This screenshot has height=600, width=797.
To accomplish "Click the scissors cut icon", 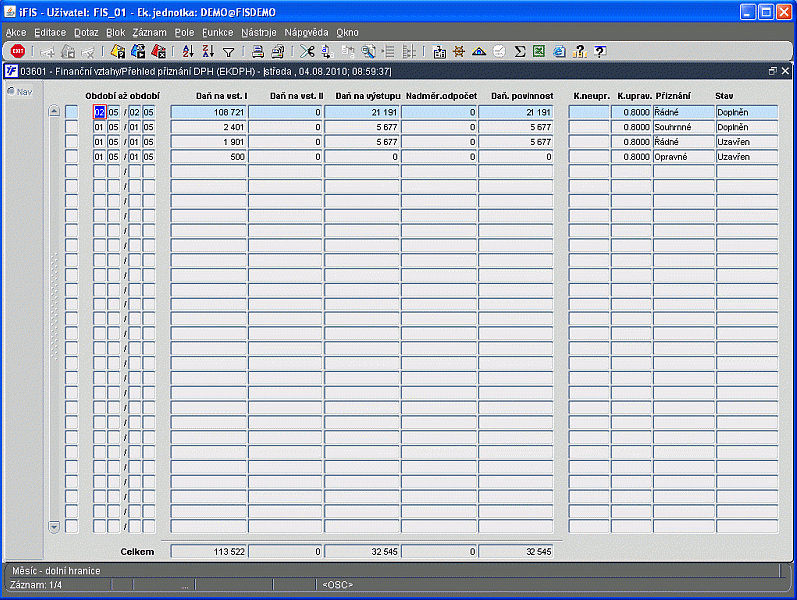I will tap(307, 51).
